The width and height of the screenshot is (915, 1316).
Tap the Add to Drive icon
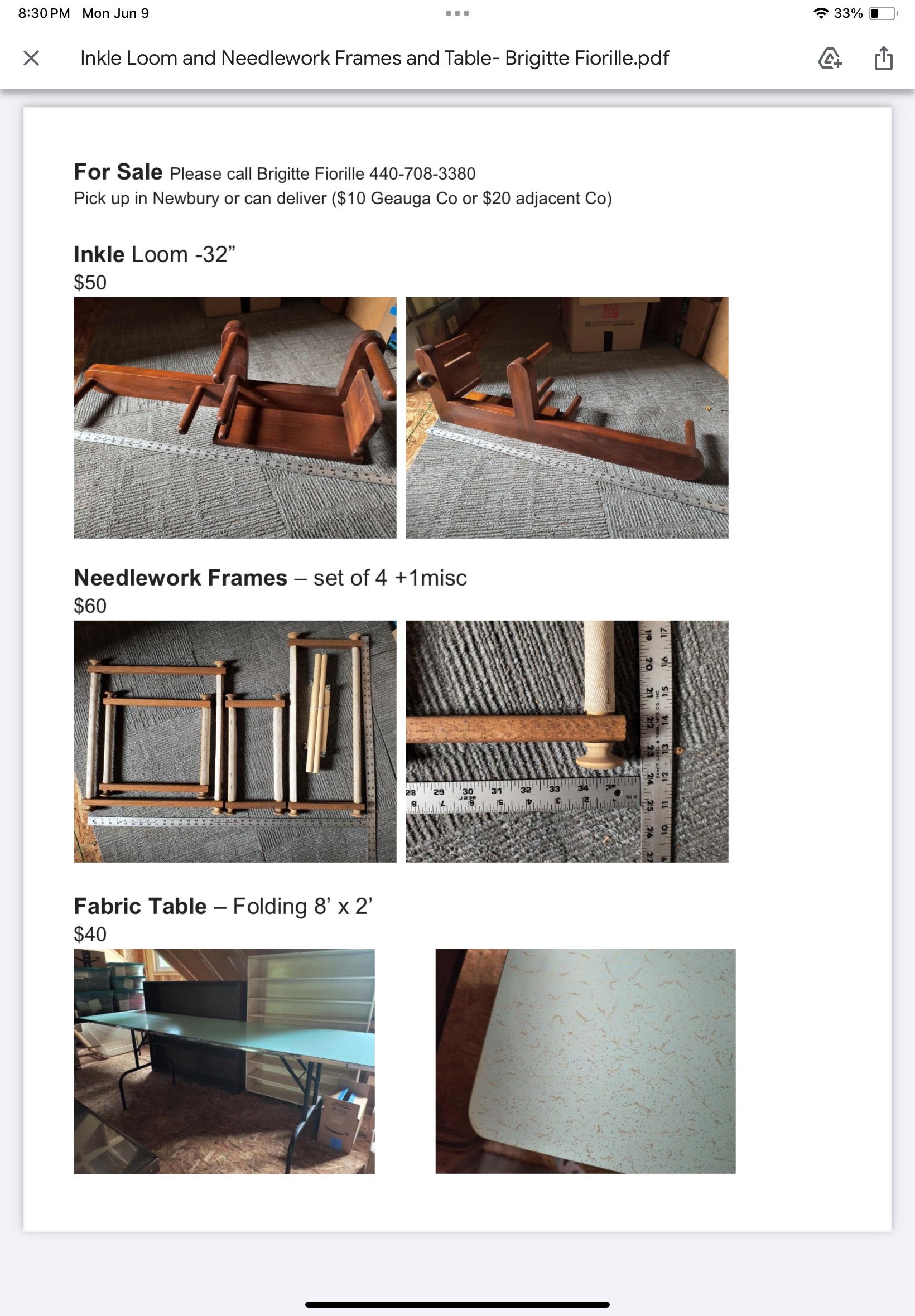[x=830, y=58]
